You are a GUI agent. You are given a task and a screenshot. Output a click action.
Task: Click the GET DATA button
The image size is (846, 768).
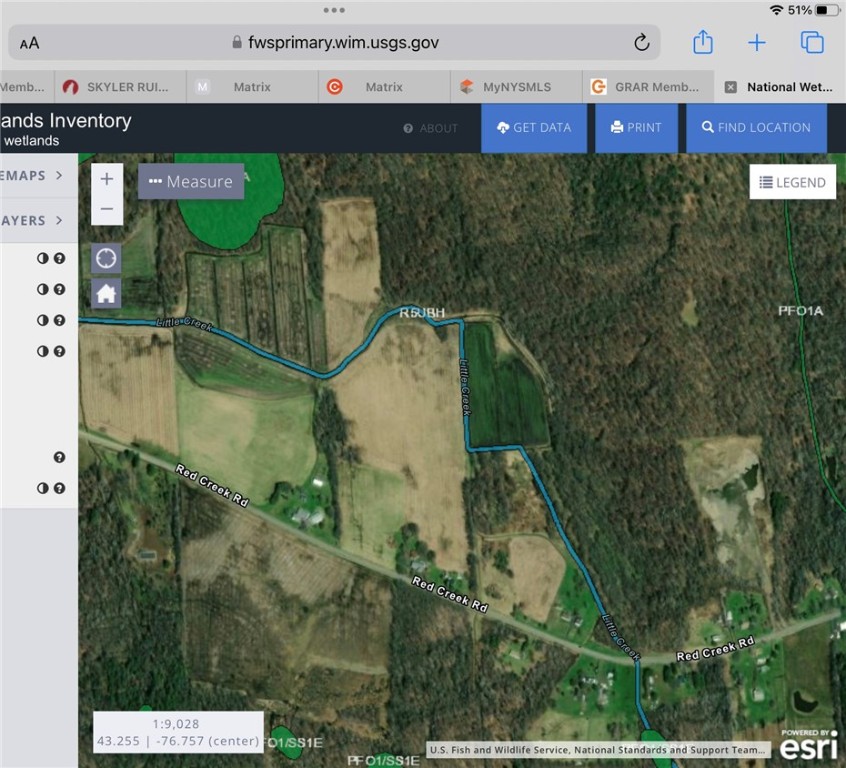click(533, 128)
